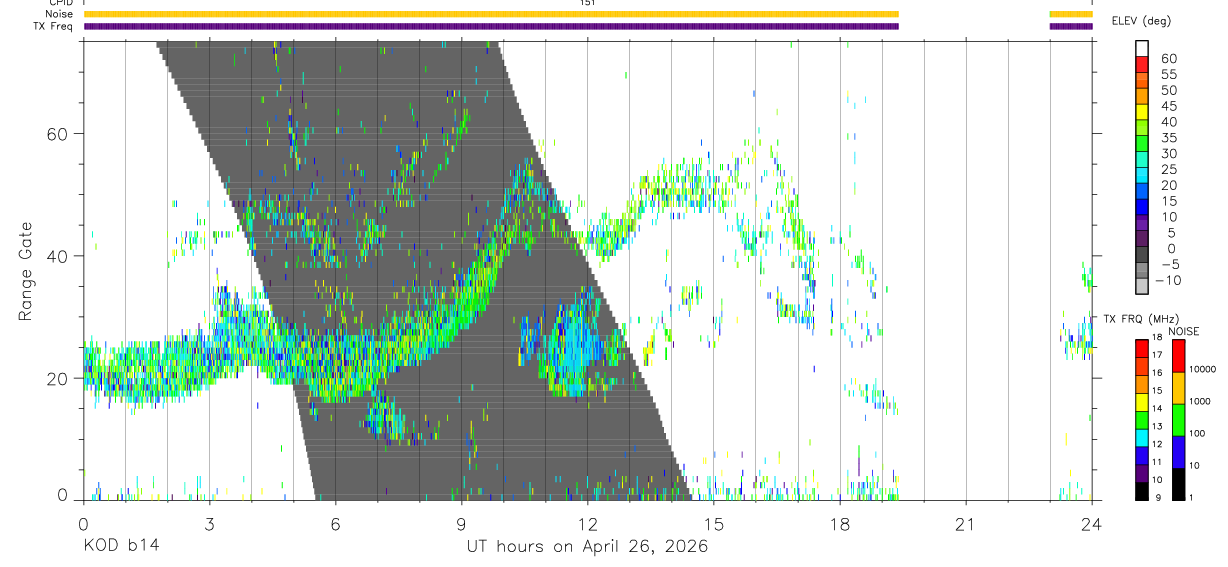Click the green band in the NOISE color scale

1178,419
